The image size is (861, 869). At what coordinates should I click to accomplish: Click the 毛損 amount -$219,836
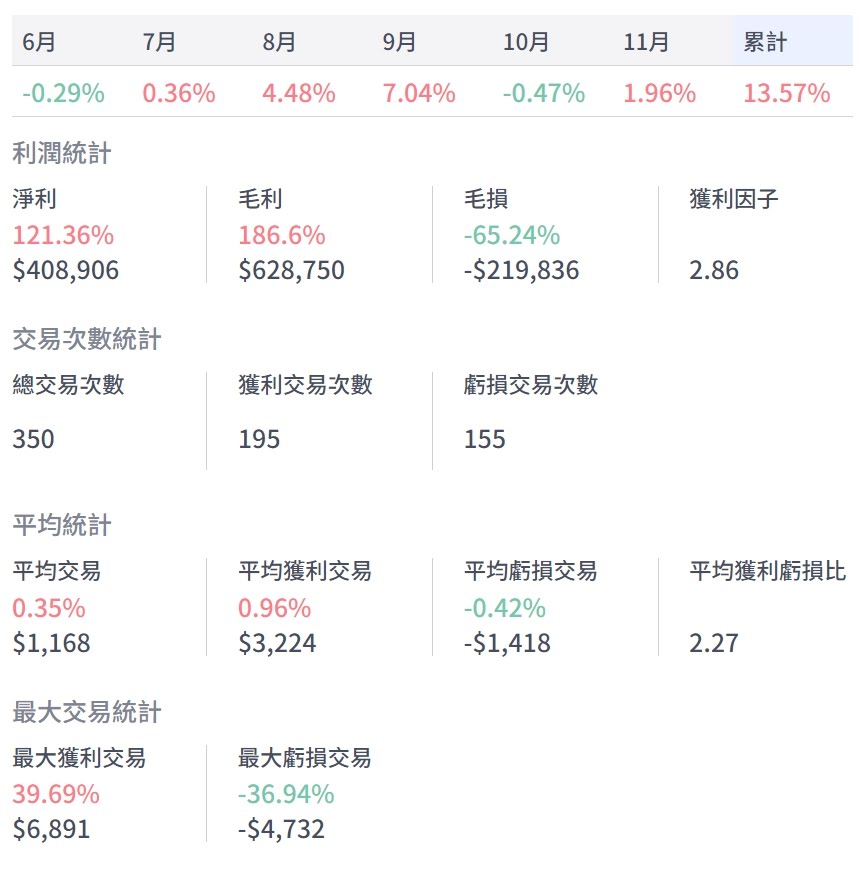click(x=521, y=270)
